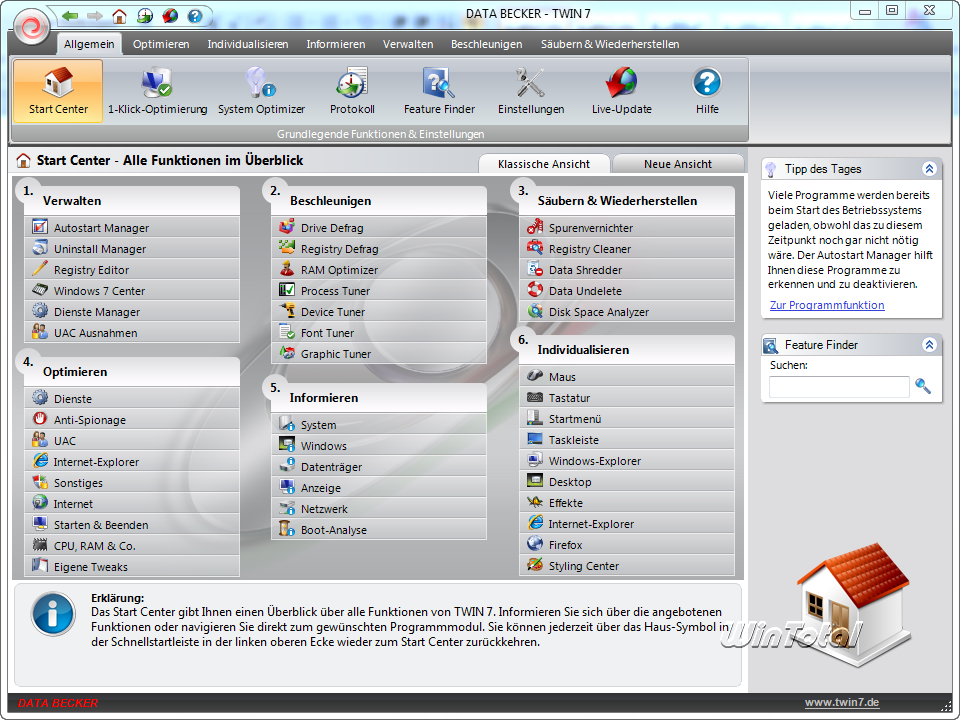
Task: Switch to the Optimieren ribbon tab
Action: coord(161,44)
